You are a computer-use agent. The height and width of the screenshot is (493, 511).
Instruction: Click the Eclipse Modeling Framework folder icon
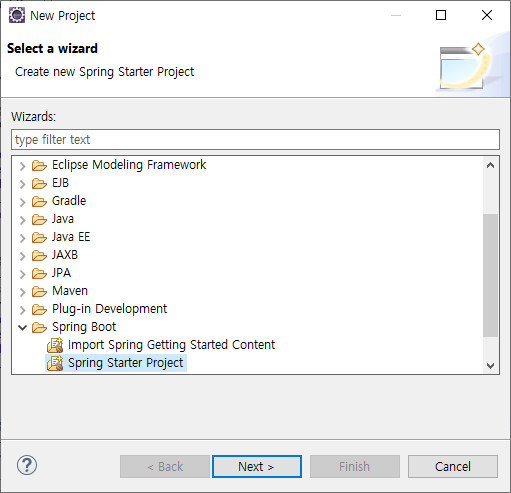39,165
